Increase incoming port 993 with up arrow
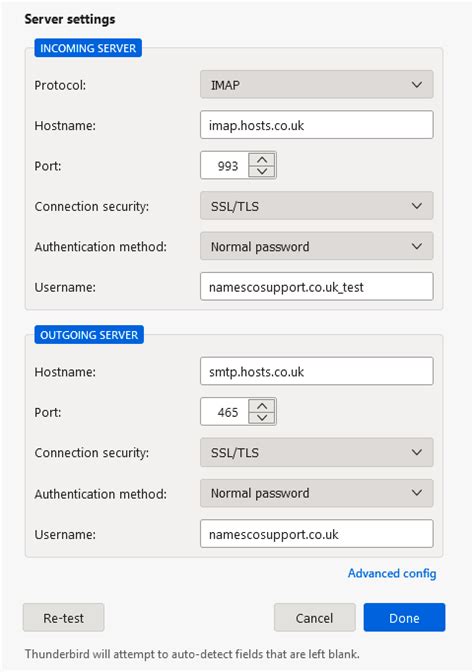Image resolution: width=474 pixels, height=672 pixels. [x=262, y=159]
